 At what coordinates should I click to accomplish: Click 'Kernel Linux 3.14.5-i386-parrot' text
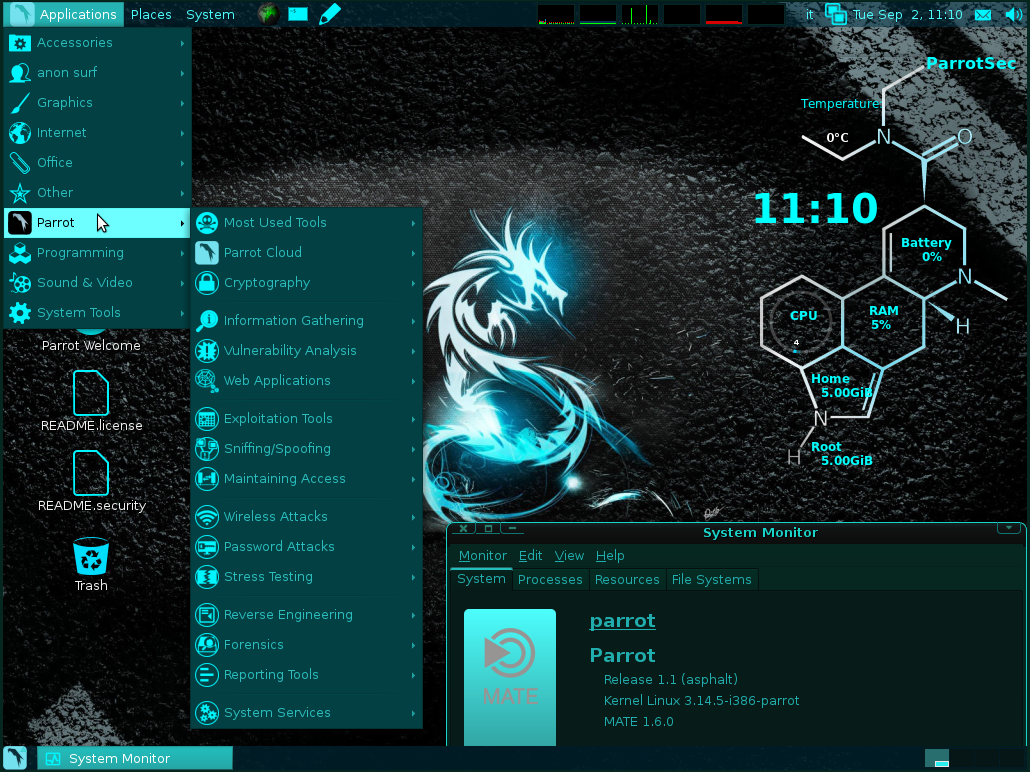point(701,701)
